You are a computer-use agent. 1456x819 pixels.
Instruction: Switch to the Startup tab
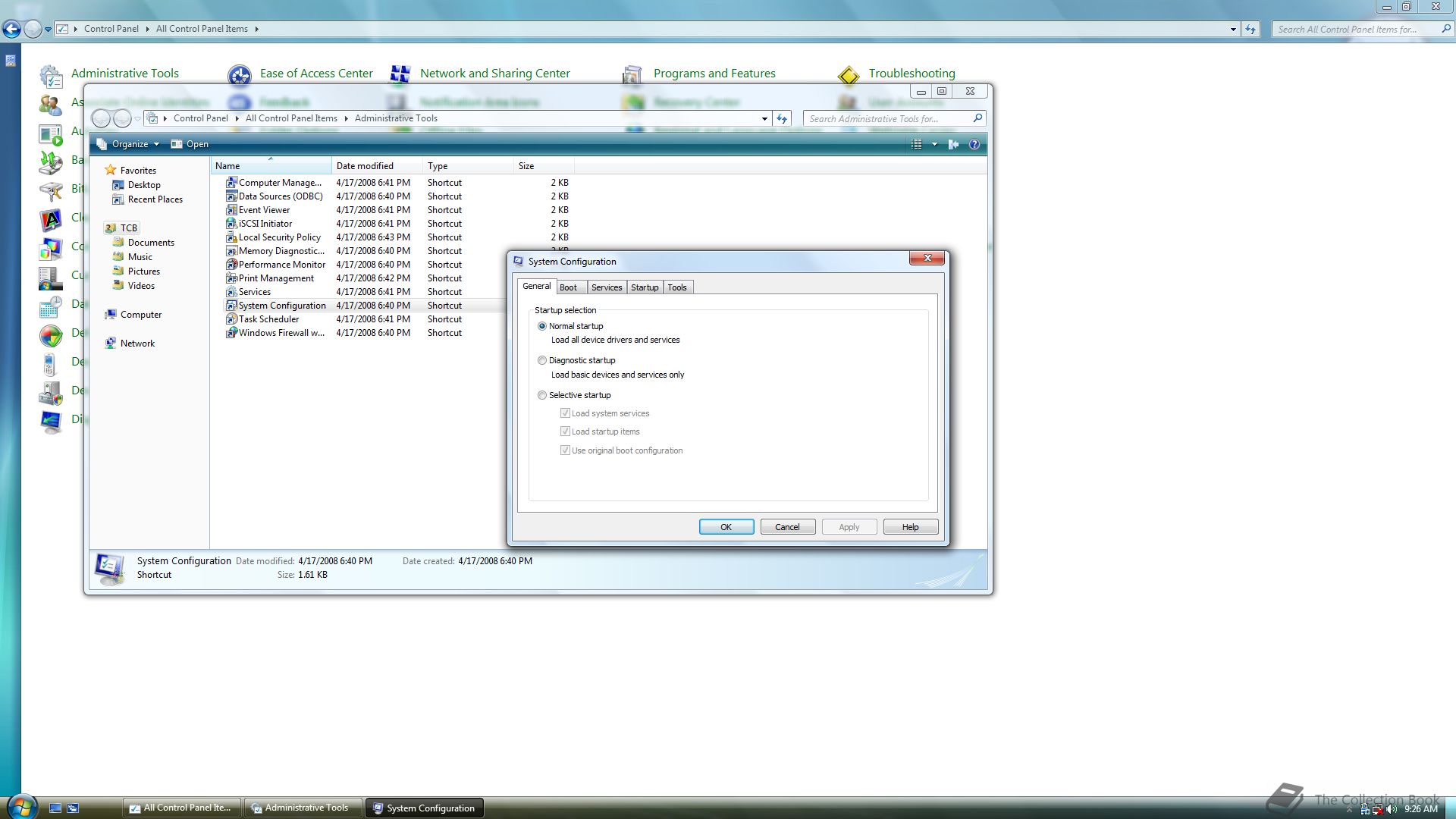645,287
